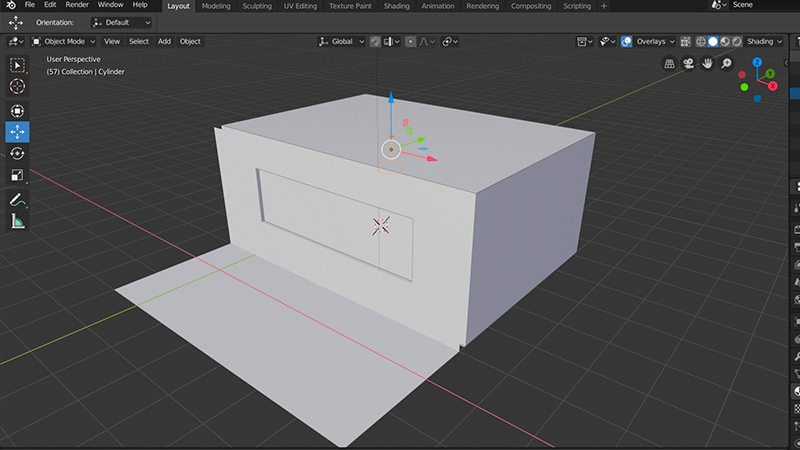
Task: Click the Blender logo menu icon
Action: click(x=11, y=5)
